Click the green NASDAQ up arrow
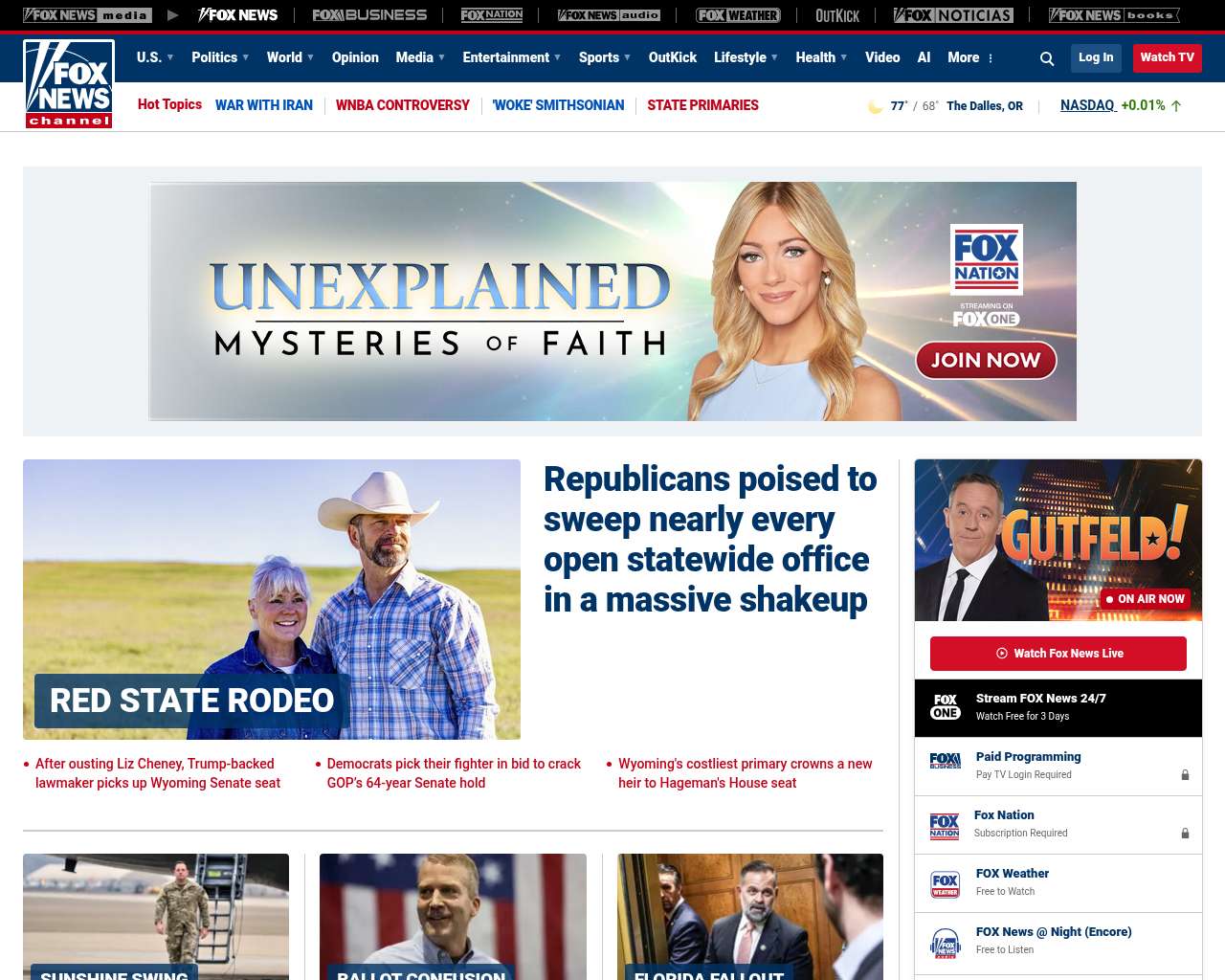The height and width of the screenshot is (980, 1225). pyautogui.click(x=1176, y=106)
